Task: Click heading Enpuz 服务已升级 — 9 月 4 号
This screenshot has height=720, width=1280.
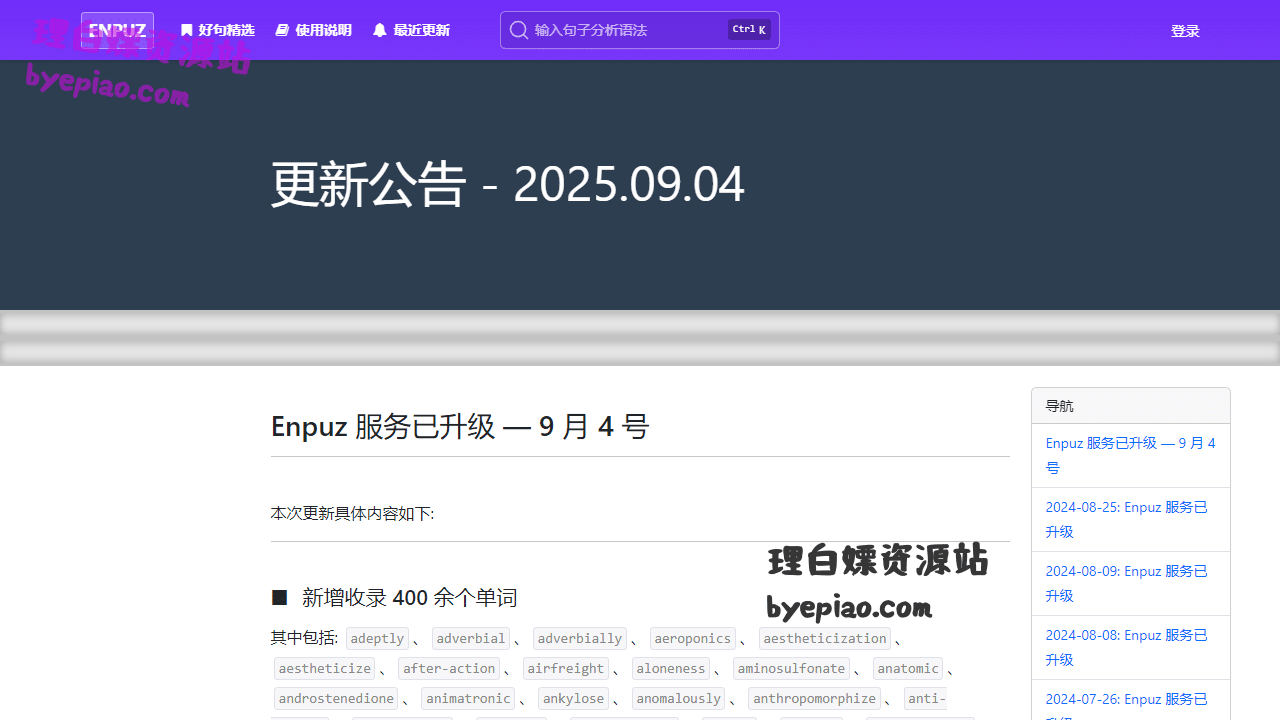Action: [x=460, y=427]
